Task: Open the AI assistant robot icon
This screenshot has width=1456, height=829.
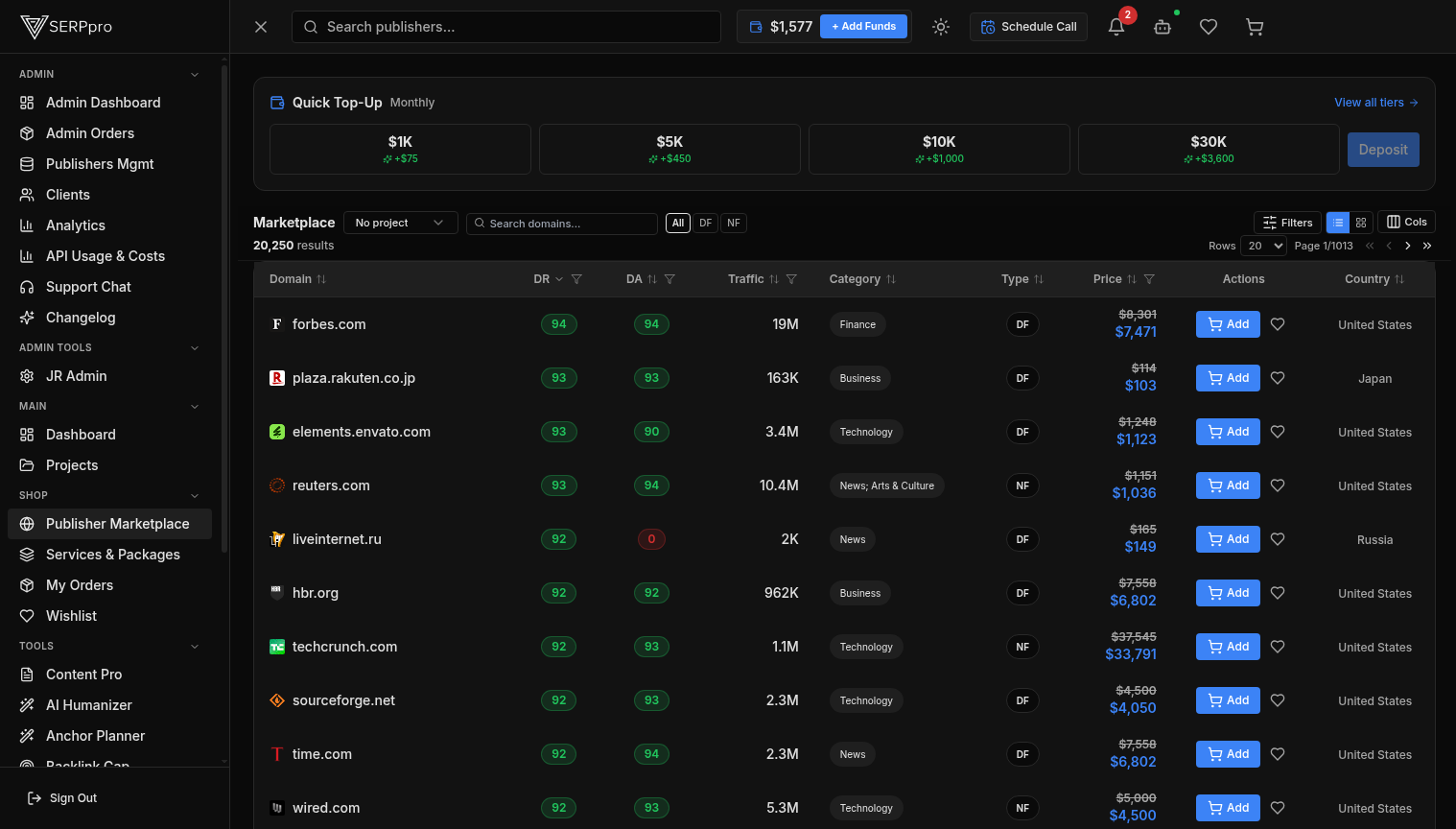Action: pyautogui.click(x=1162, y=27)
